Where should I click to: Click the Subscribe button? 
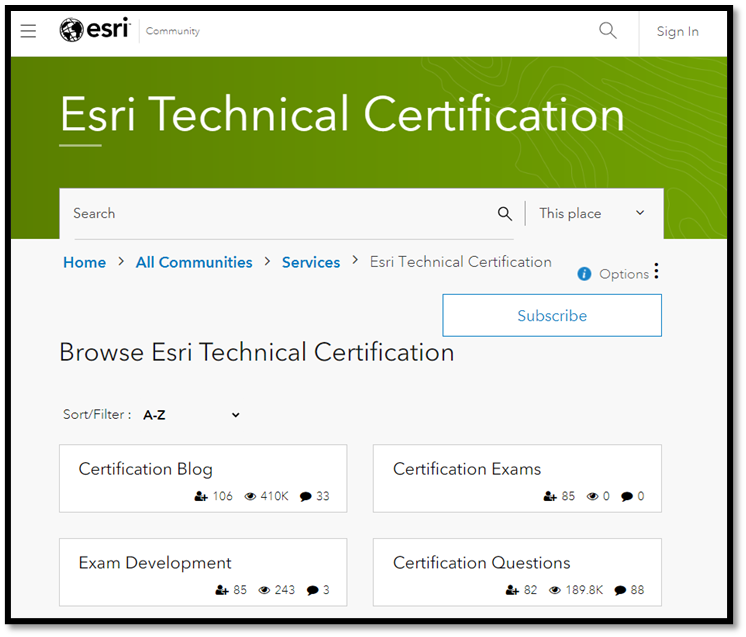[x=552, y=315]
